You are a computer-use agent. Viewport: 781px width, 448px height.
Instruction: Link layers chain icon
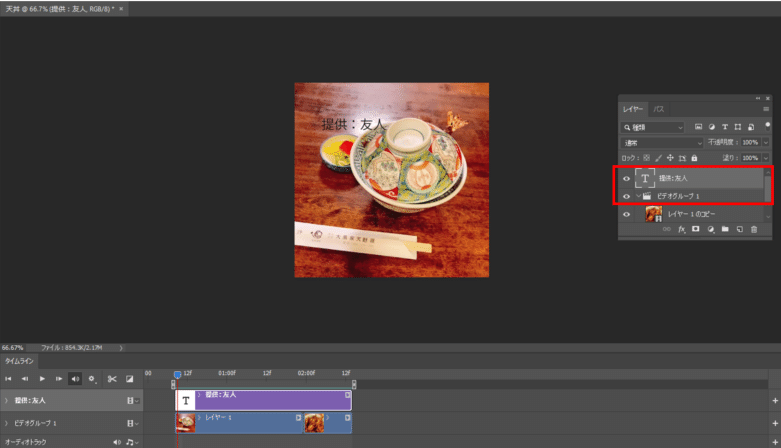click(666, 229)
